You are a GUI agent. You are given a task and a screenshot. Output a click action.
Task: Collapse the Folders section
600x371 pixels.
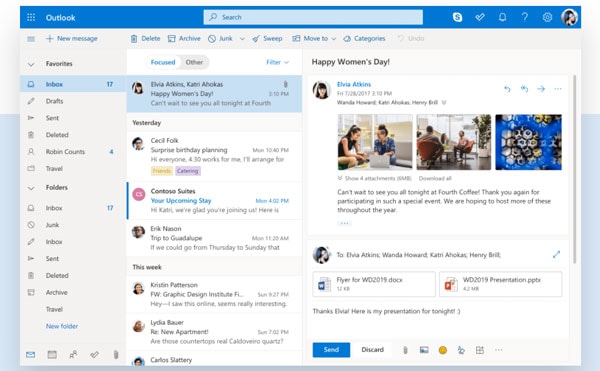coord(31,188)
